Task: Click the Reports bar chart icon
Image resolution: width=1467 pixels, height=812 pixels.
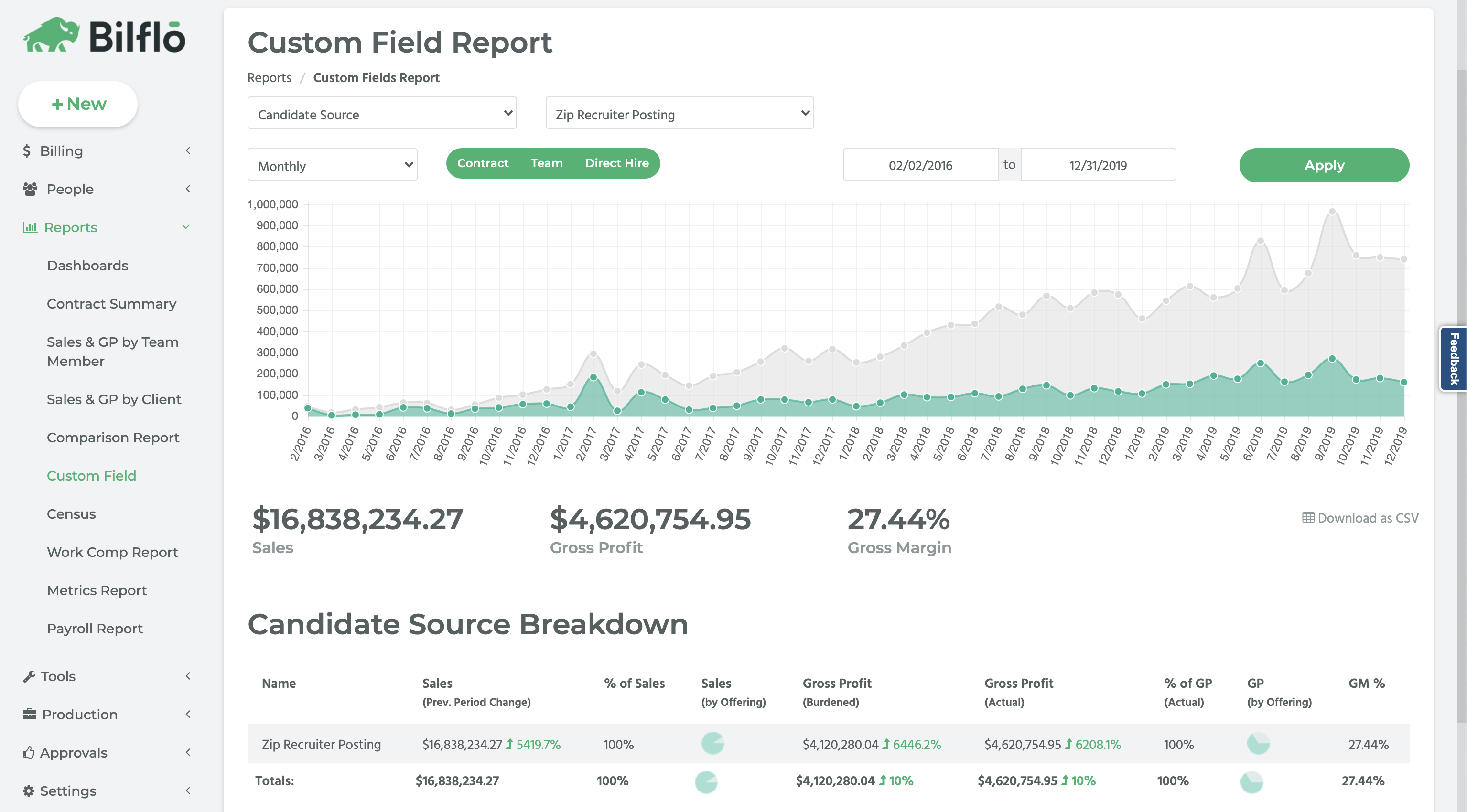Action: [x=30, y=227]
